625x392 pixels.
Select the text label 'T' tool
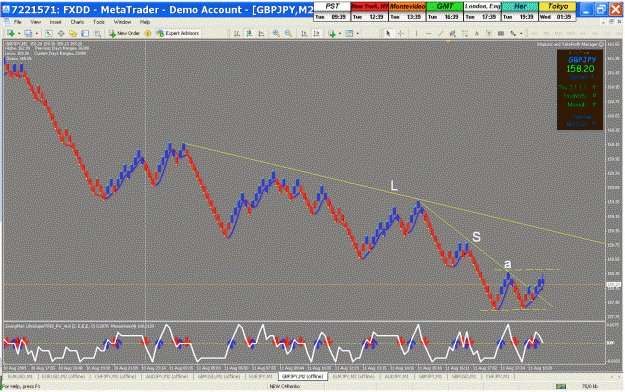point(489,34)
